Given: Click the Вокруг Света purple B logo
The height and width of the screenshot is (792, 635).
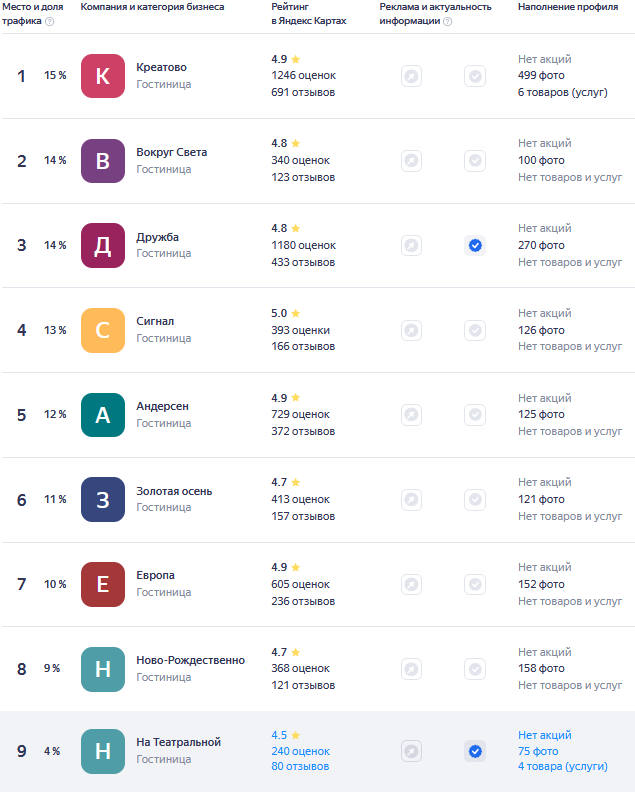Looking at the screenshot, I should coord(103,161).
